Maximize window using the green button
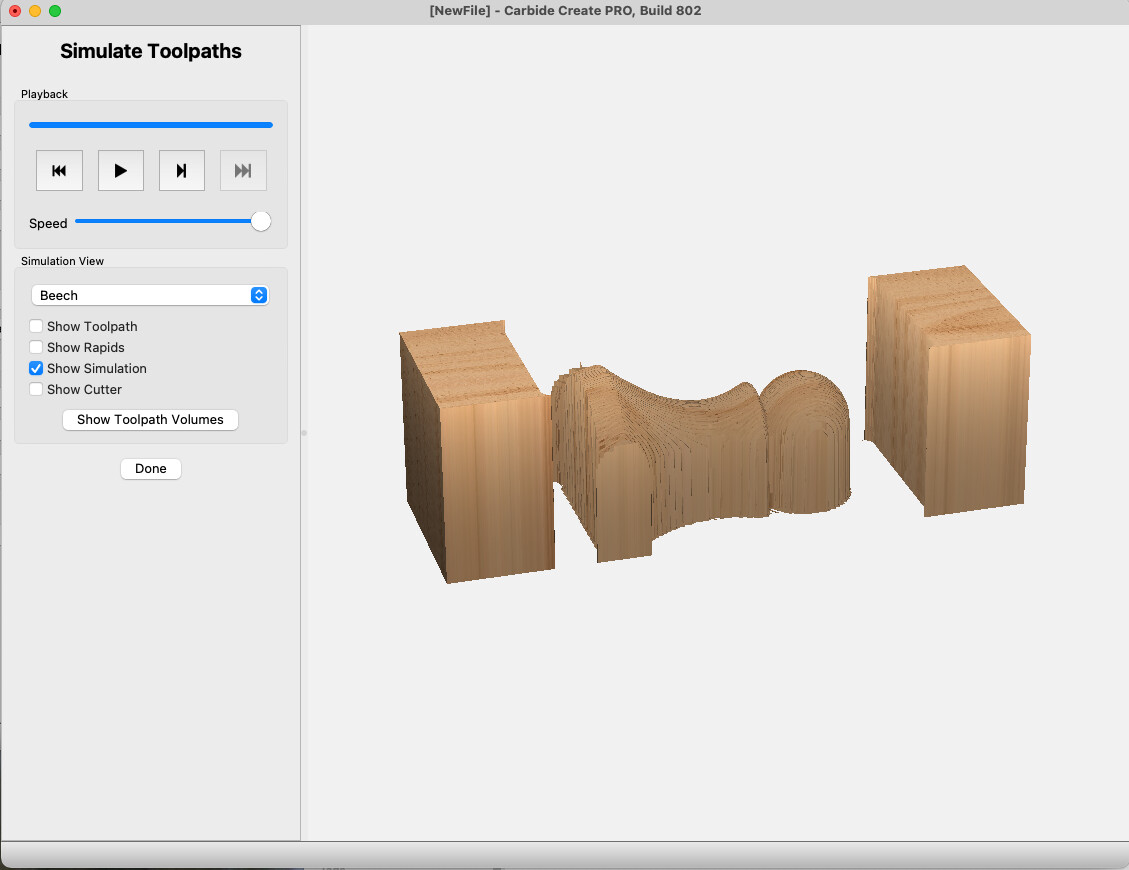 [x=55, y=11]
